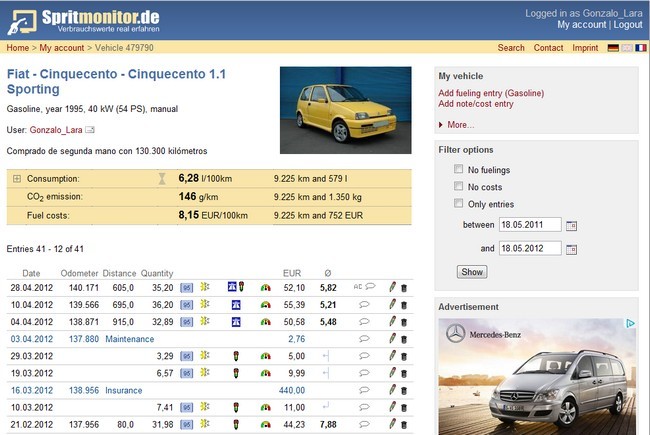Delete the 10.04.2012 fueling entry via trash icon

(x=404, y=305)
